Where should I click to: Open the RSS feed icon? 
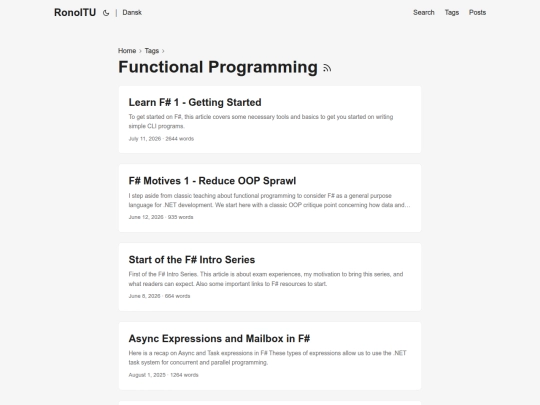(327, 68)
